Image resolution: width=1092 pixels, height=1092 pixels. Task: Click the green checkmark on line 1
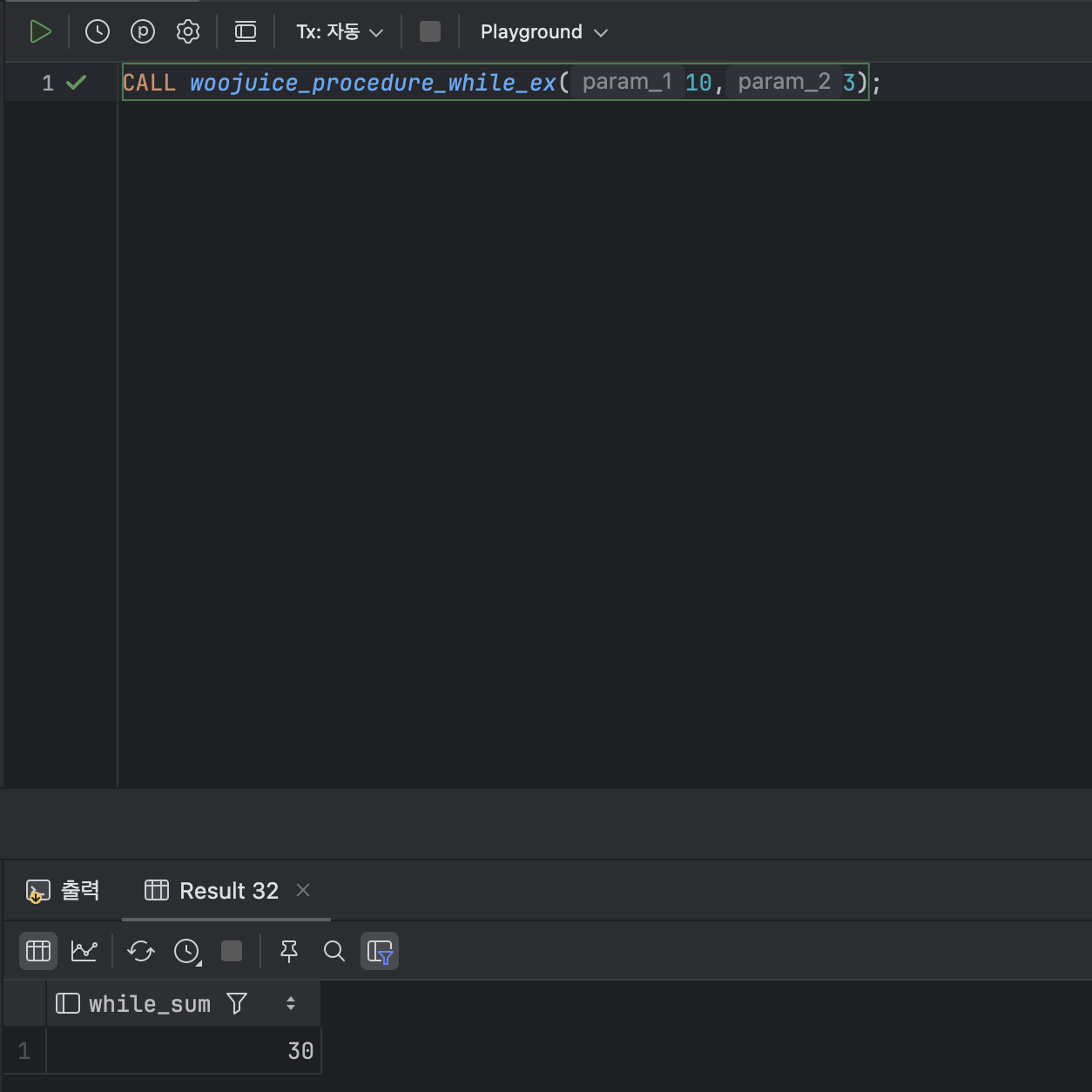click(x=77, y=83)
